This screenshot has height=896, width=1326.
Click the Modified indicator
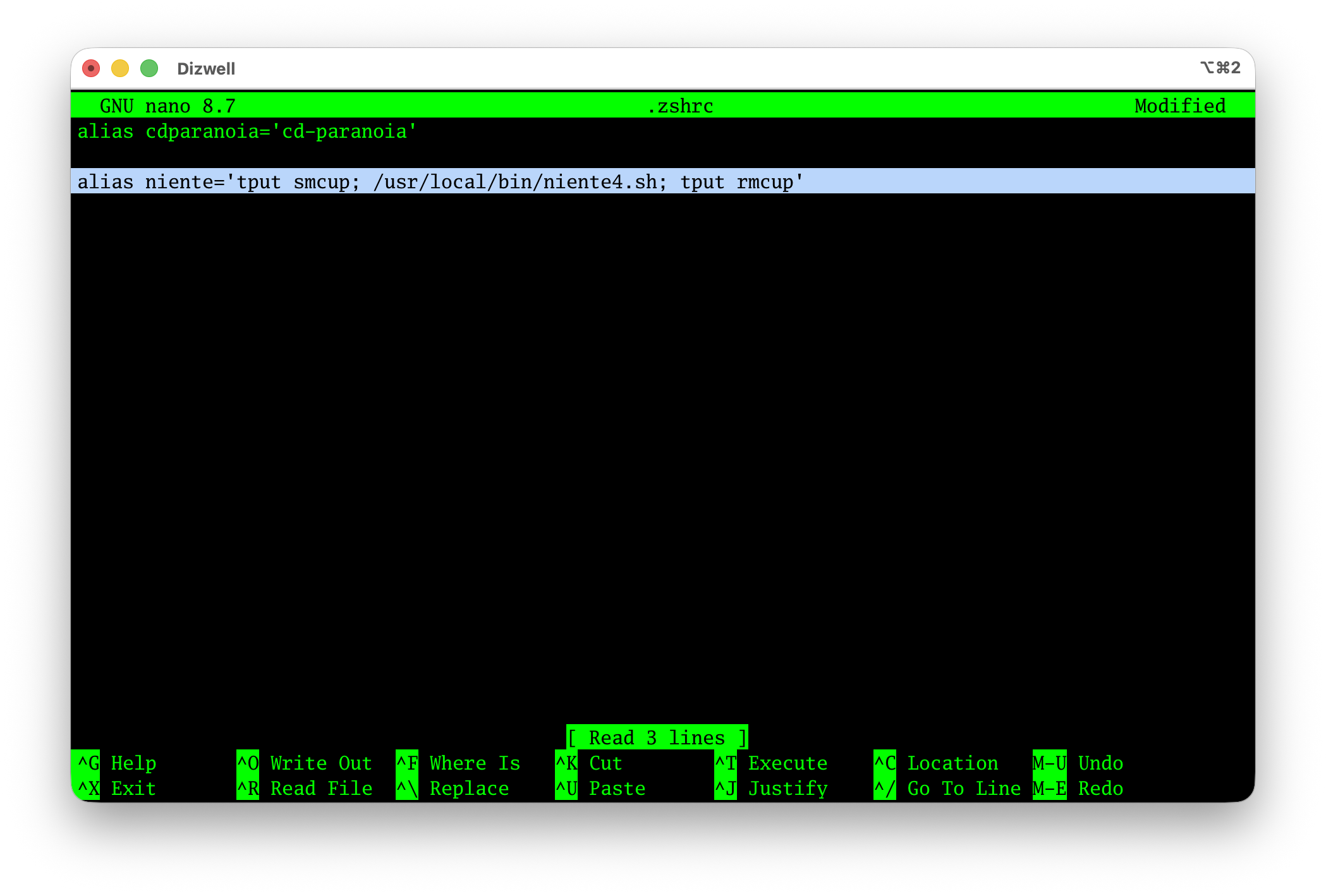tap(1179, 106)
